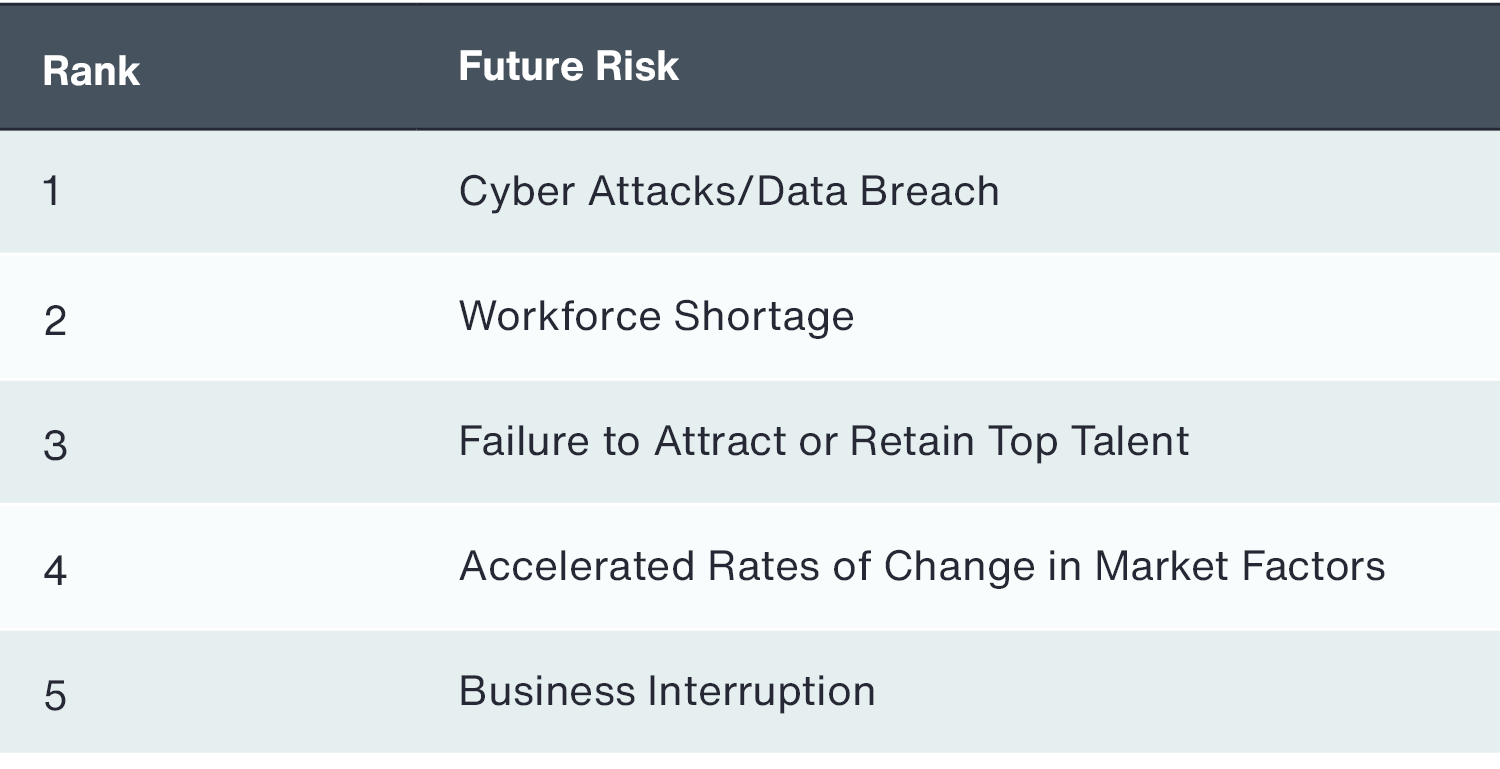
Task: Click the word Accelerated in row four
Action: pyautogui.click(x=577, y=567)
